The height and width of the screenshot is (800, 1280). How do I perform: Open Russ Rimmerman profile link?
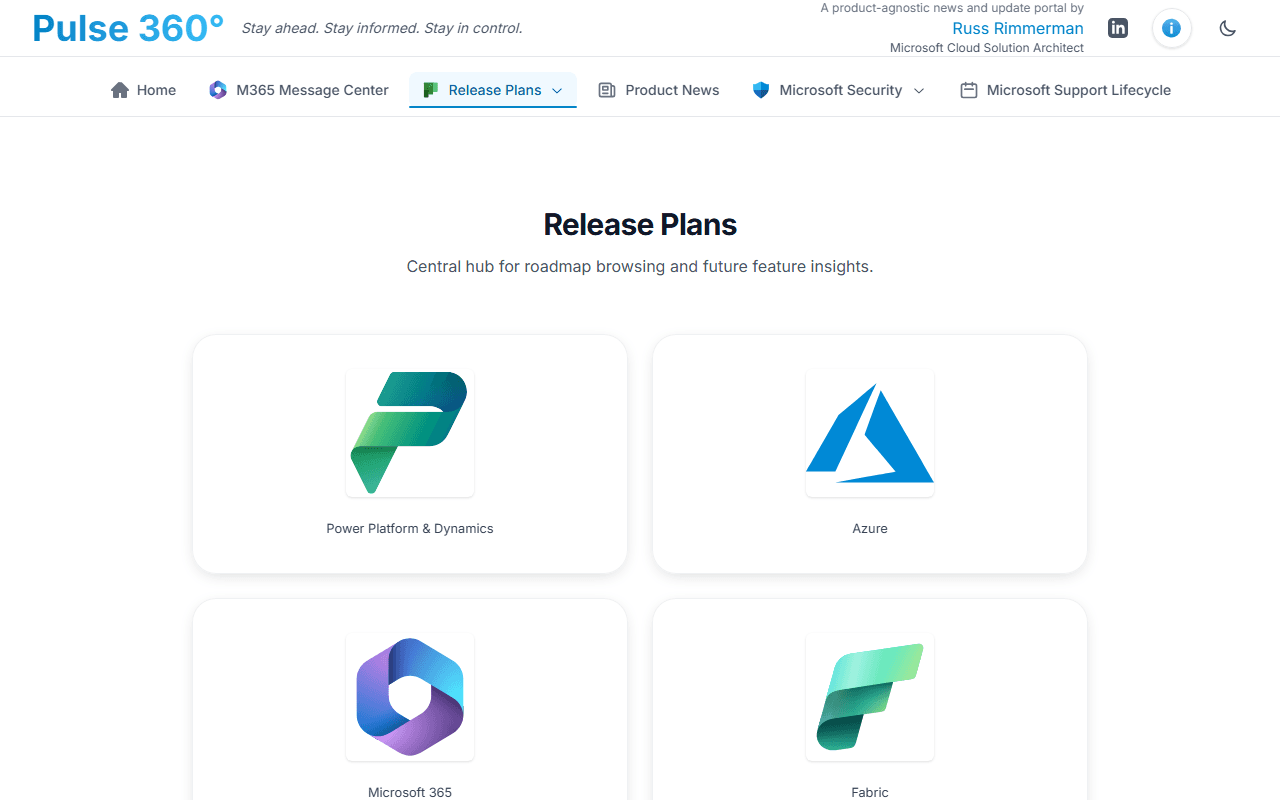tap(1018, 28)
